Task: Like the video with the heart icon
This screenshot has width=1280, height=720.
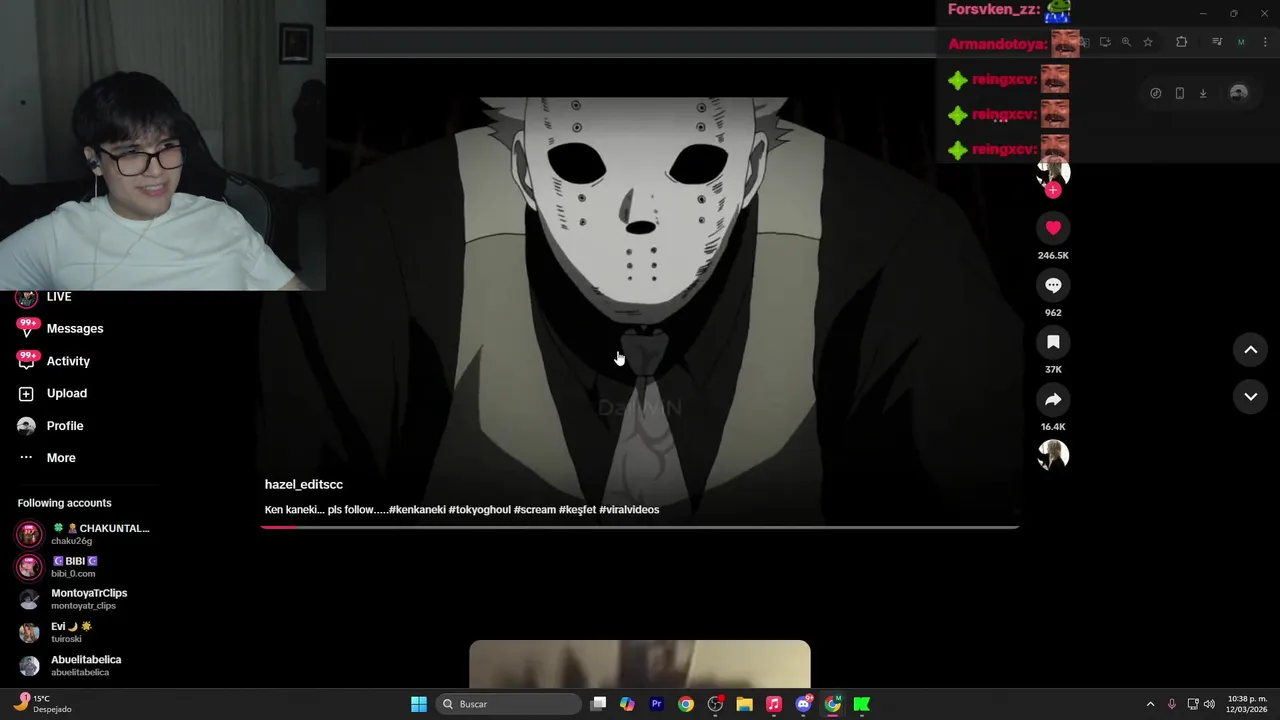Action: pyautogui.click(x=1053, y=228)
